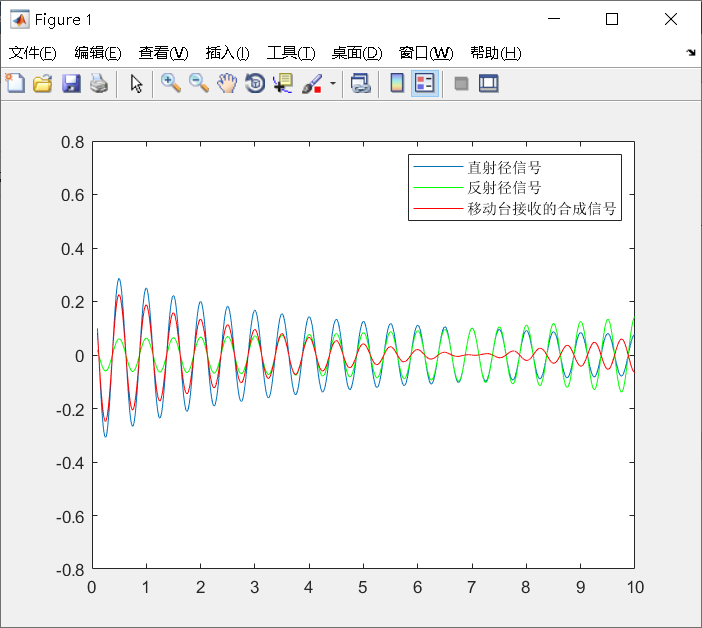Select the Pan hand tool
Screen dimensions: 702x628
[x=227, y=84]
